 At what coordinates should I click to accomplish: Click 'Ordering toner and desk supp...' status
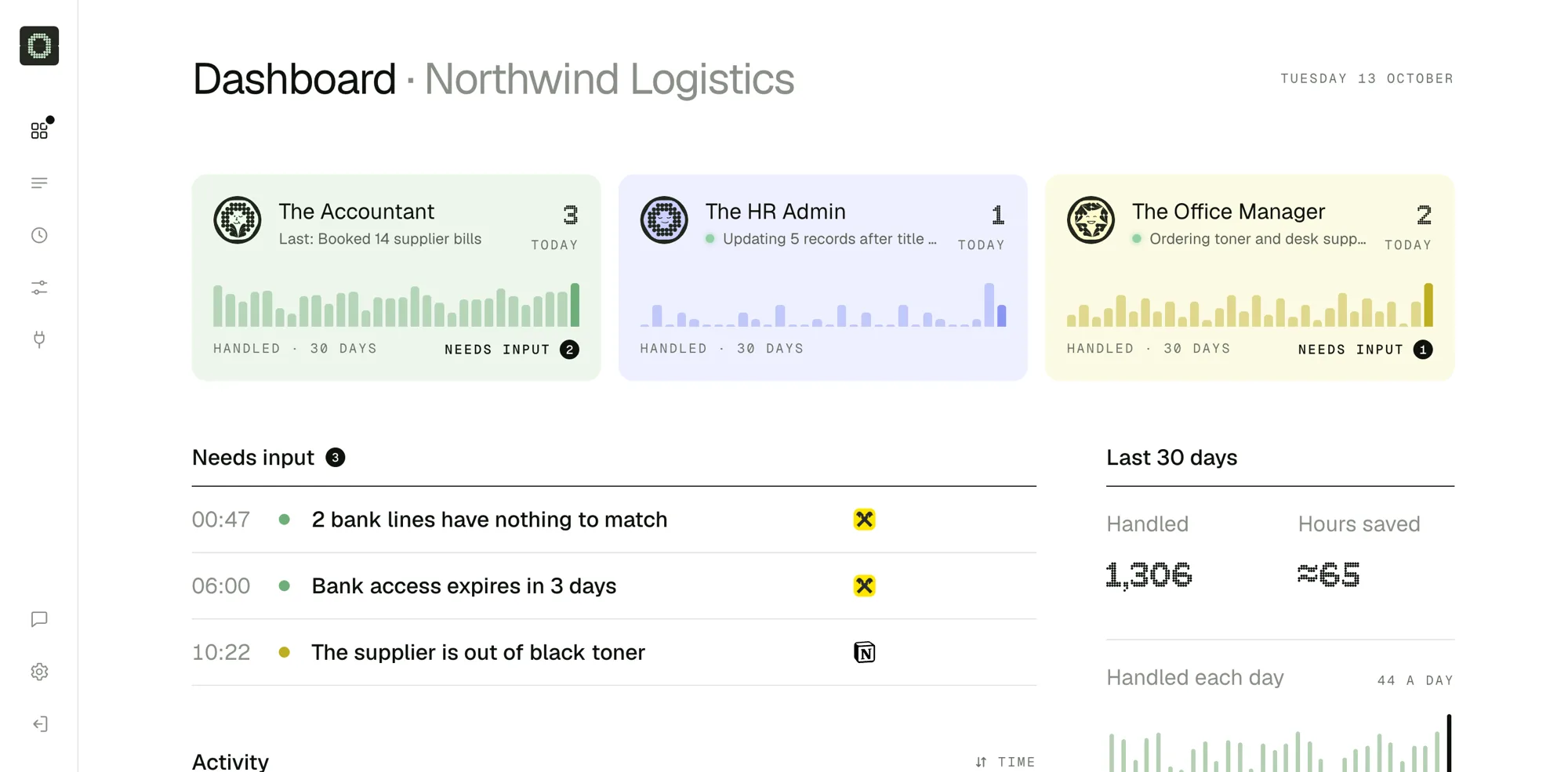pos(1258,239)
